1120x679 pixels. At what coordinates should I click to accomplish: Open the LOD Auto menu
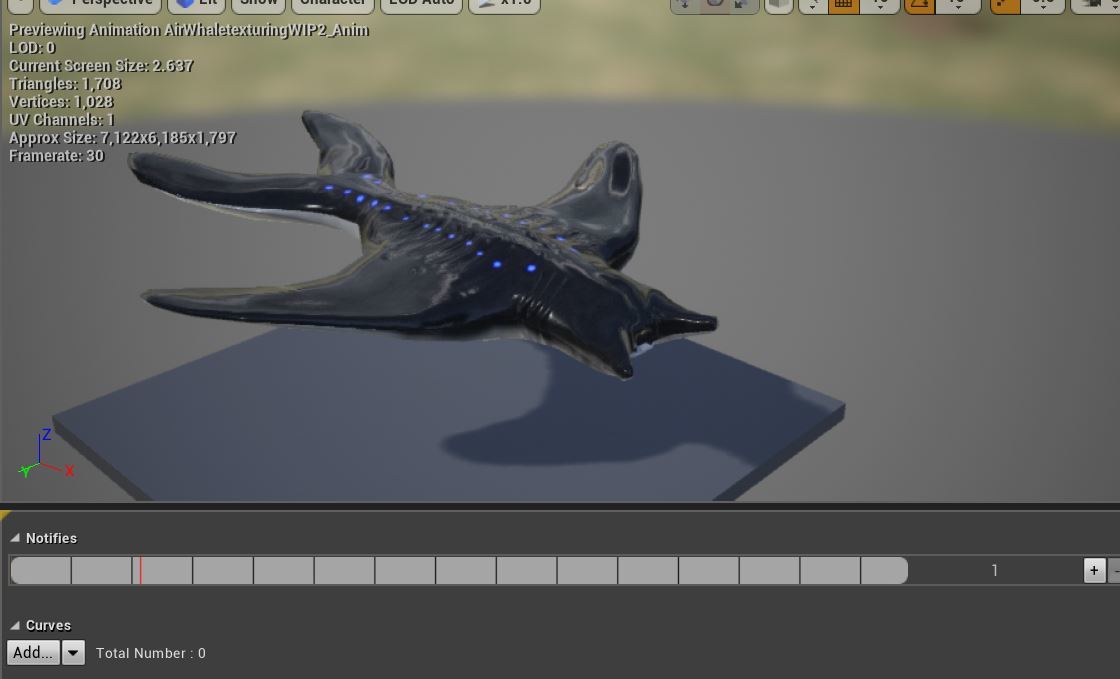pyautogui.click(x=421, y=4)
